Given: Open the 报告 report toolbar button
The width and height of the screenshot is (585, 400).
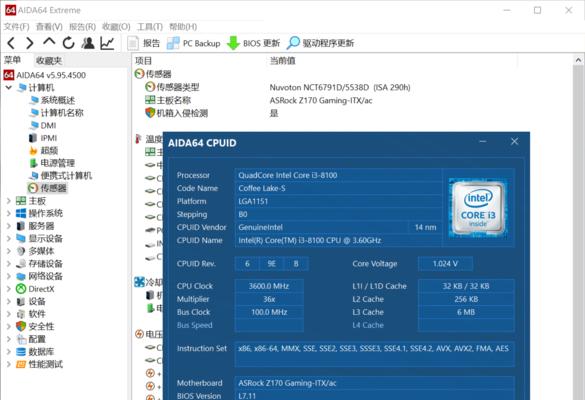Looking at the screenshot, I should 144,43.
